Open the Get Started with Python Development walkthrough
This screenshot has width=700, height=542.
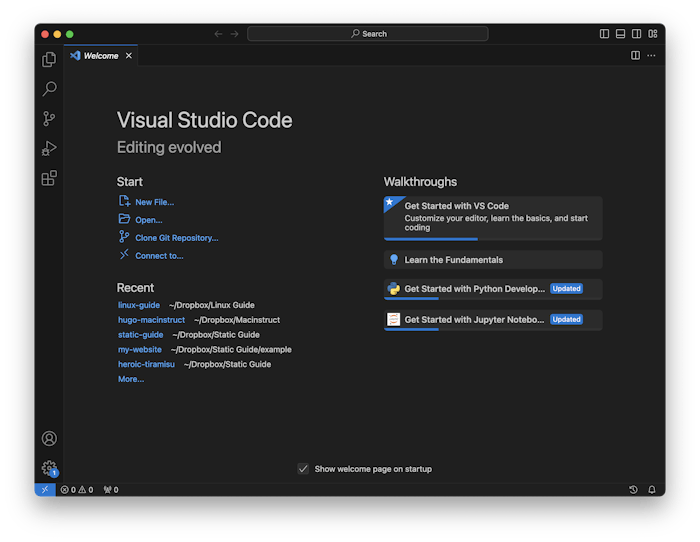[474, 289]
